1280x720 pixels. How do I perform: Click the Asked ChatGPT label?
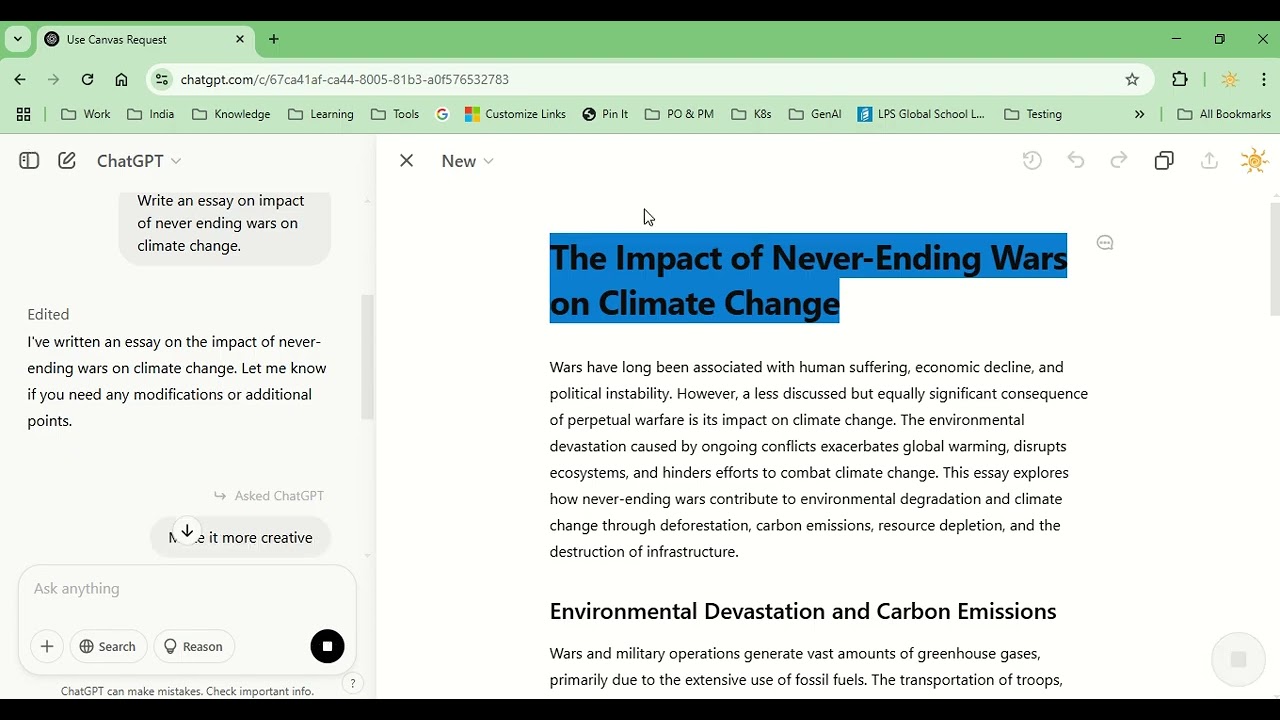pyautogui.click(x=269, y=496)
